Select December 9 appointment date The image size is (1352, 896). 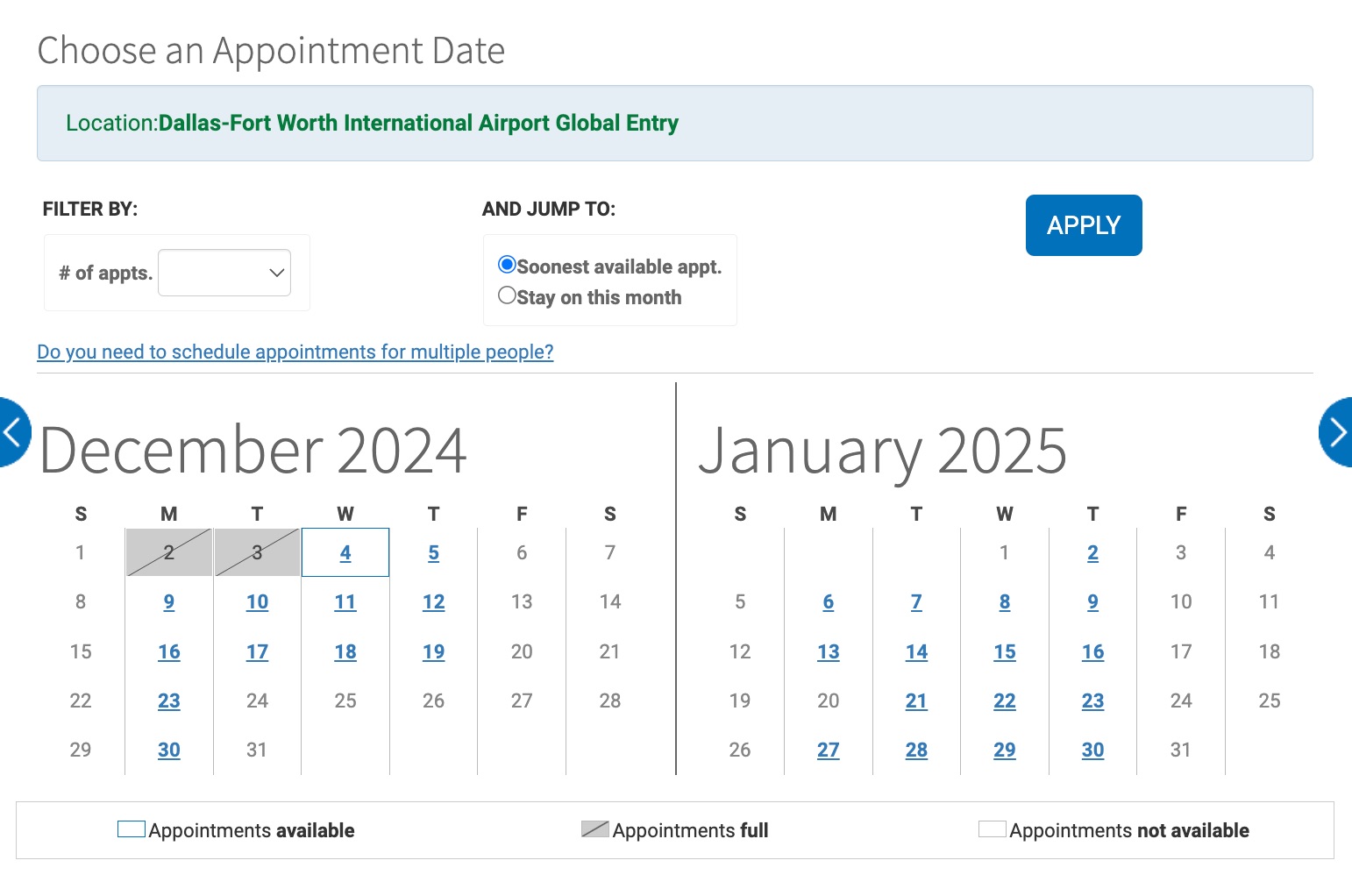(168, 602)
